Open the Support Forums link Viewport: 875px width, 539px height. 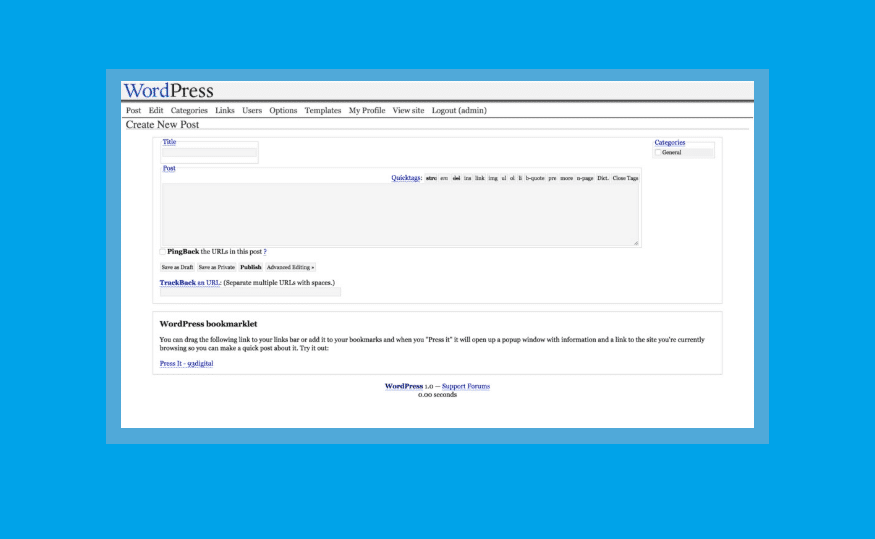(466, 386)
